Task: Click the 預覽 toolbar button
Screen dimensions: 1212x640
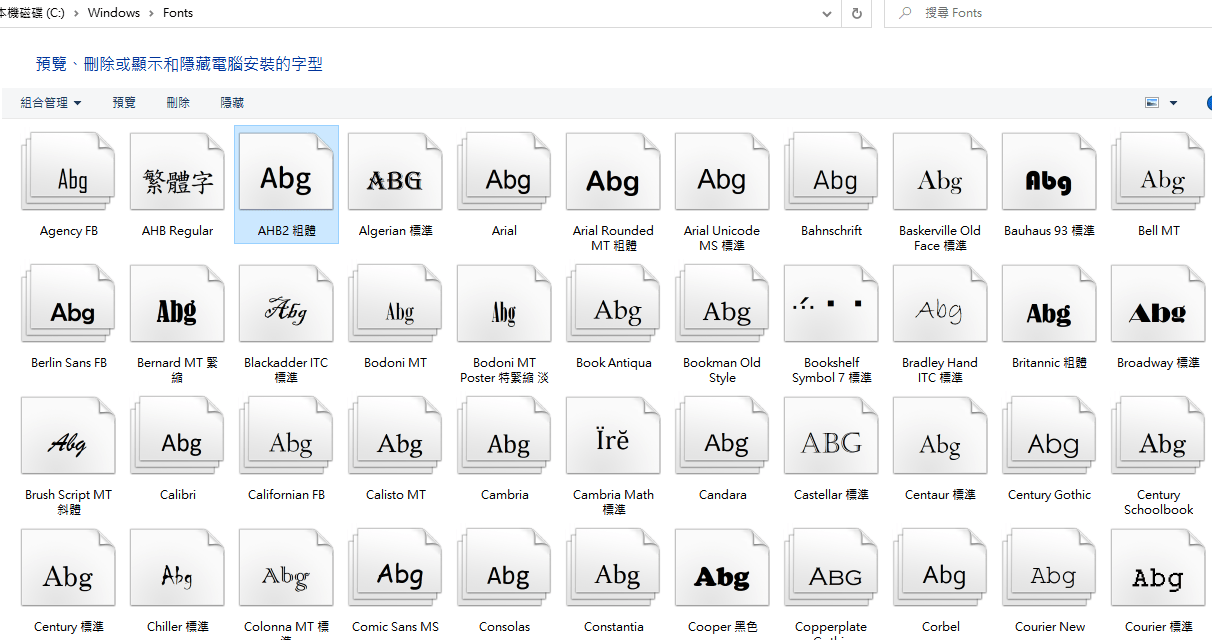Action: 124,103
